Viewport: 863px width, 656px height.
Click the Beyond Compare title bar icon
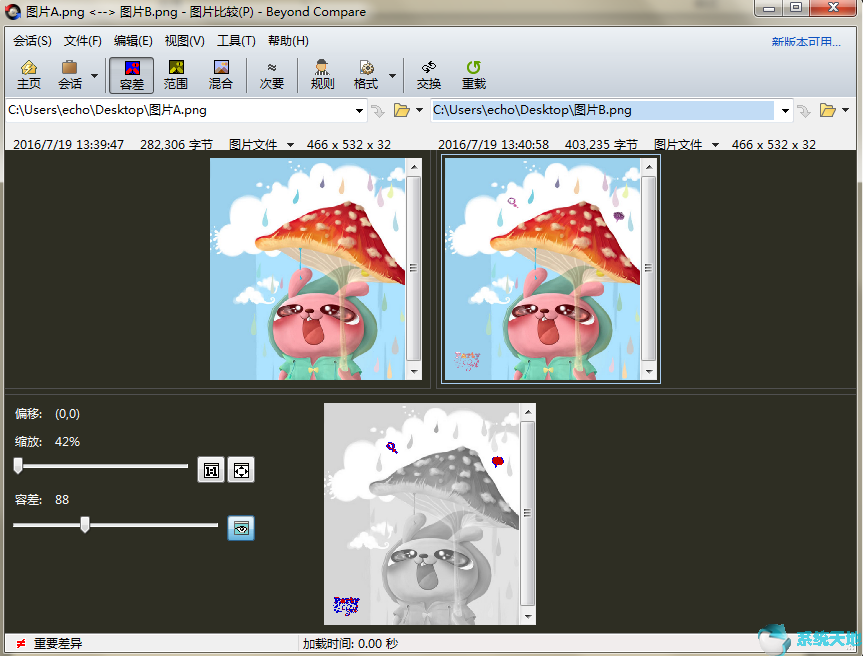pos(13,12)
